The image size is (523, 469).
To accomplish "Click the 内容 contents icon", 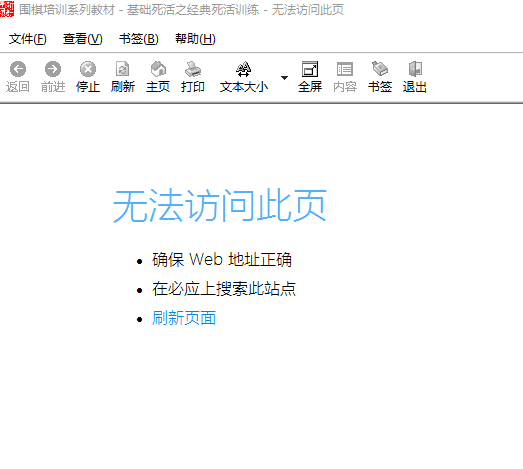I will click(345, 69).
